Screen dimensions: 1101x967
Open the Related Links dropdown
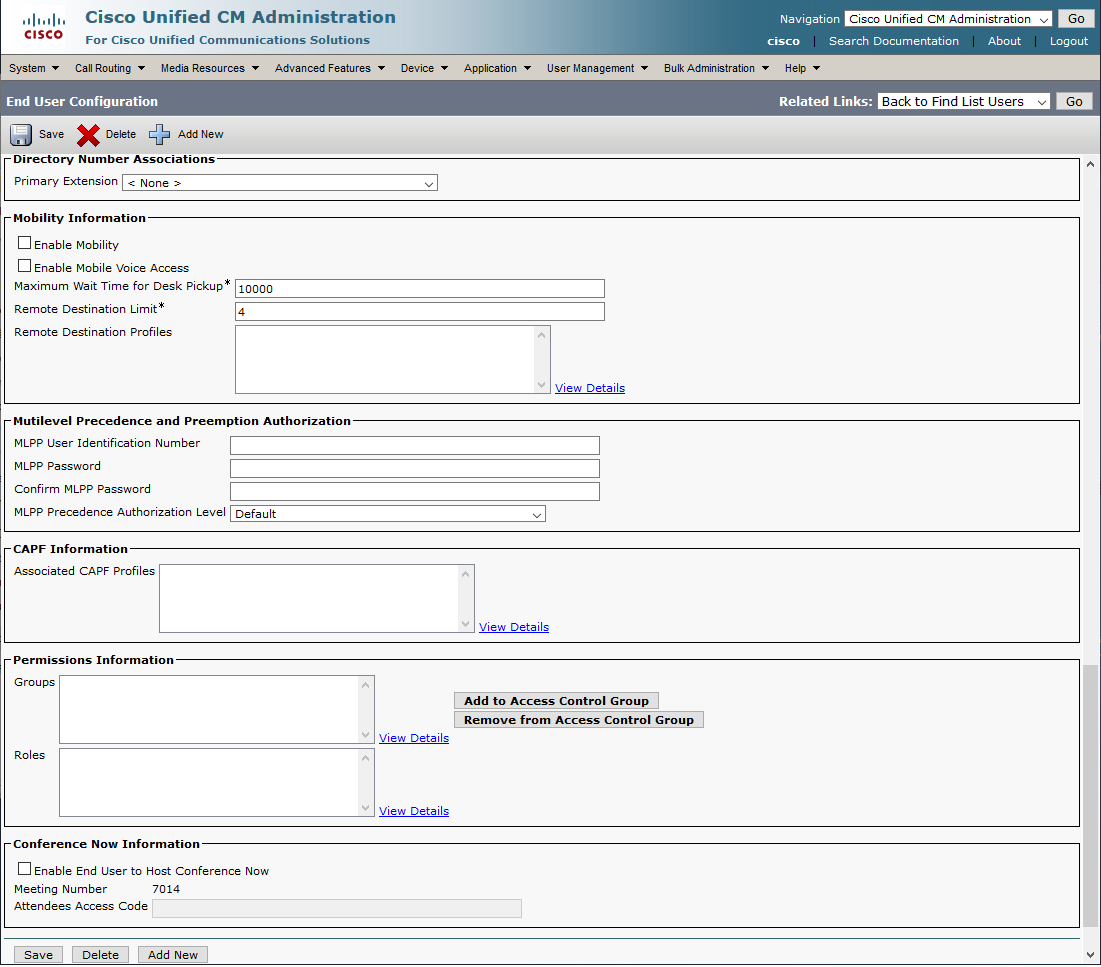click(x=963, y=101)
